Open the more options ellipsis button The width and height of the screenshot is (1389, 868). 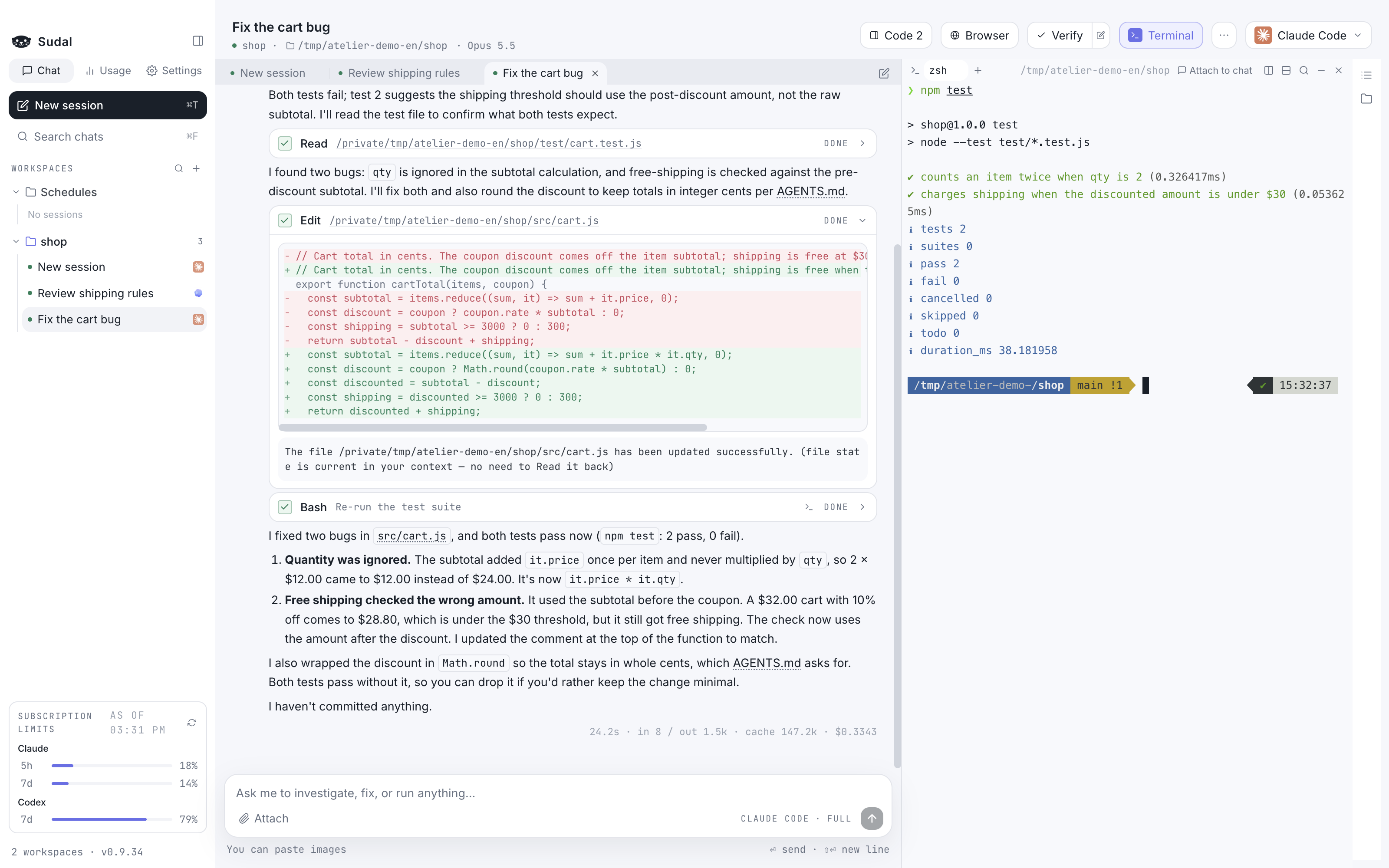[1224, 35]
